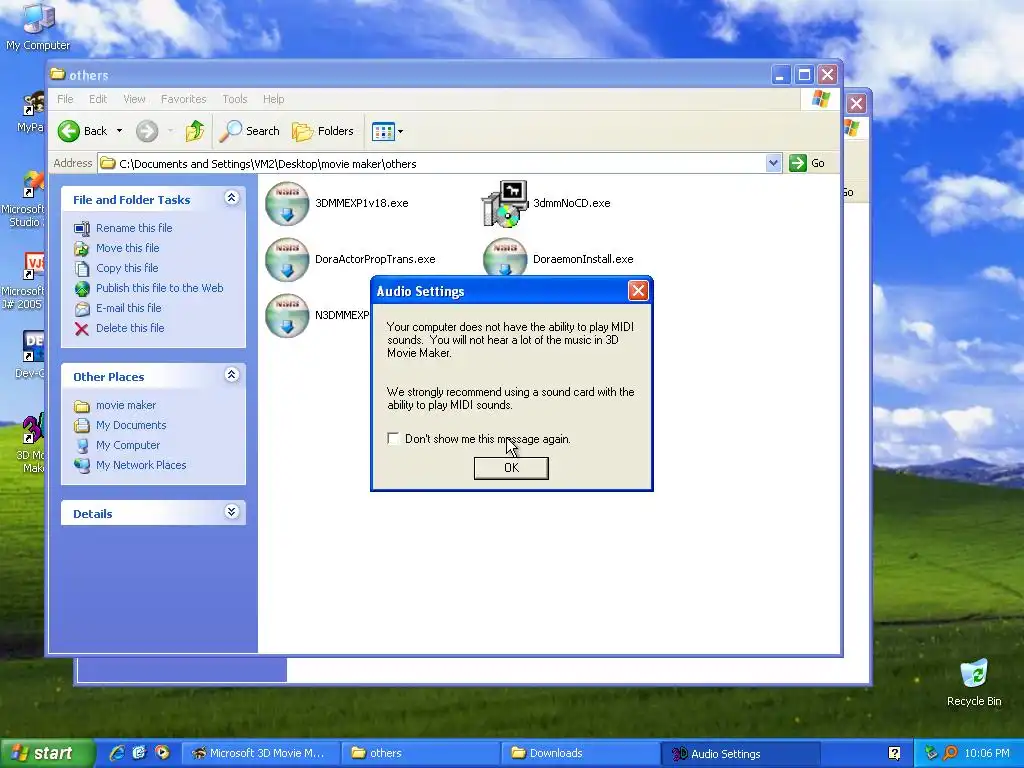The width and height of the screenshot is (1024, 768).
Task: Click Delete this file link
Action: coord(130,328)
